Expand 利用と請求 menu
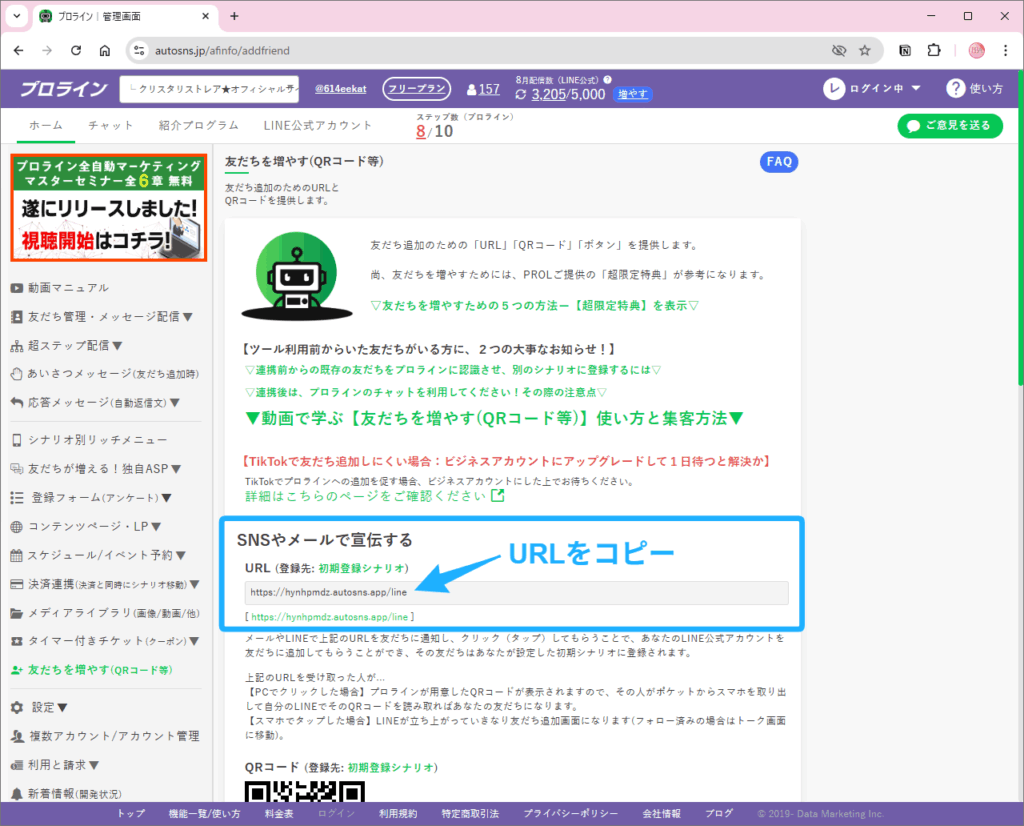 point(55,765)
